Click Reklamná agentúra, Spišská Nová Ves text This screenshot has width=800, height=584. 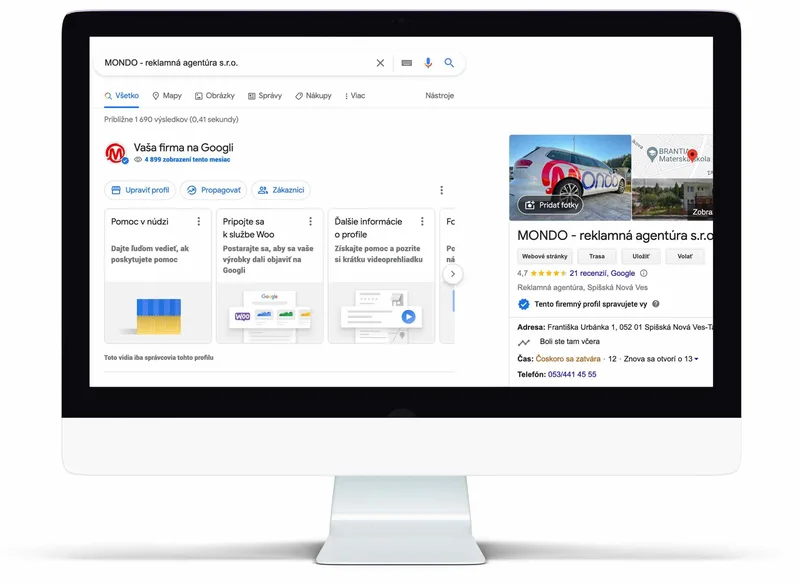coord(583,288)
